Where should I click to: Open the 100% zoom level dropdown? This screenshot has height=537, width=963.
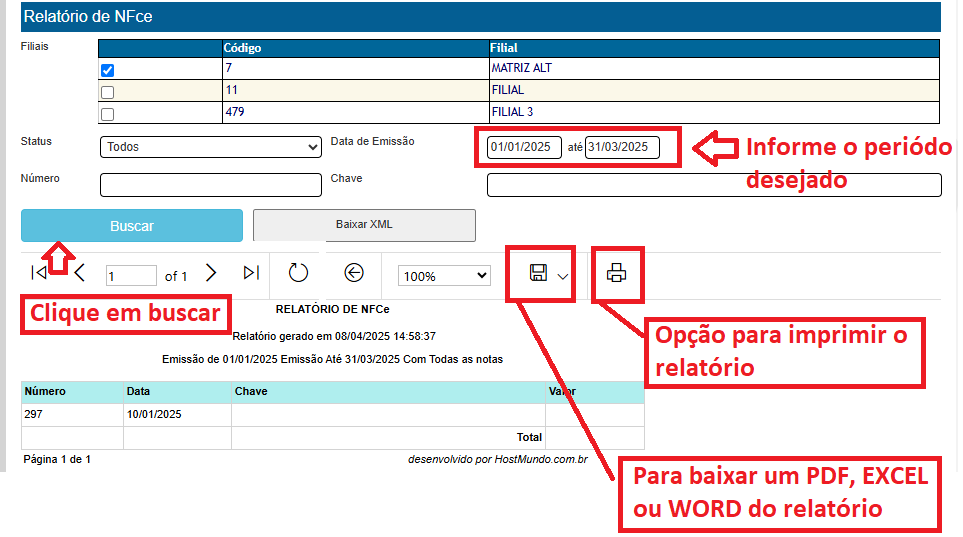443,275
